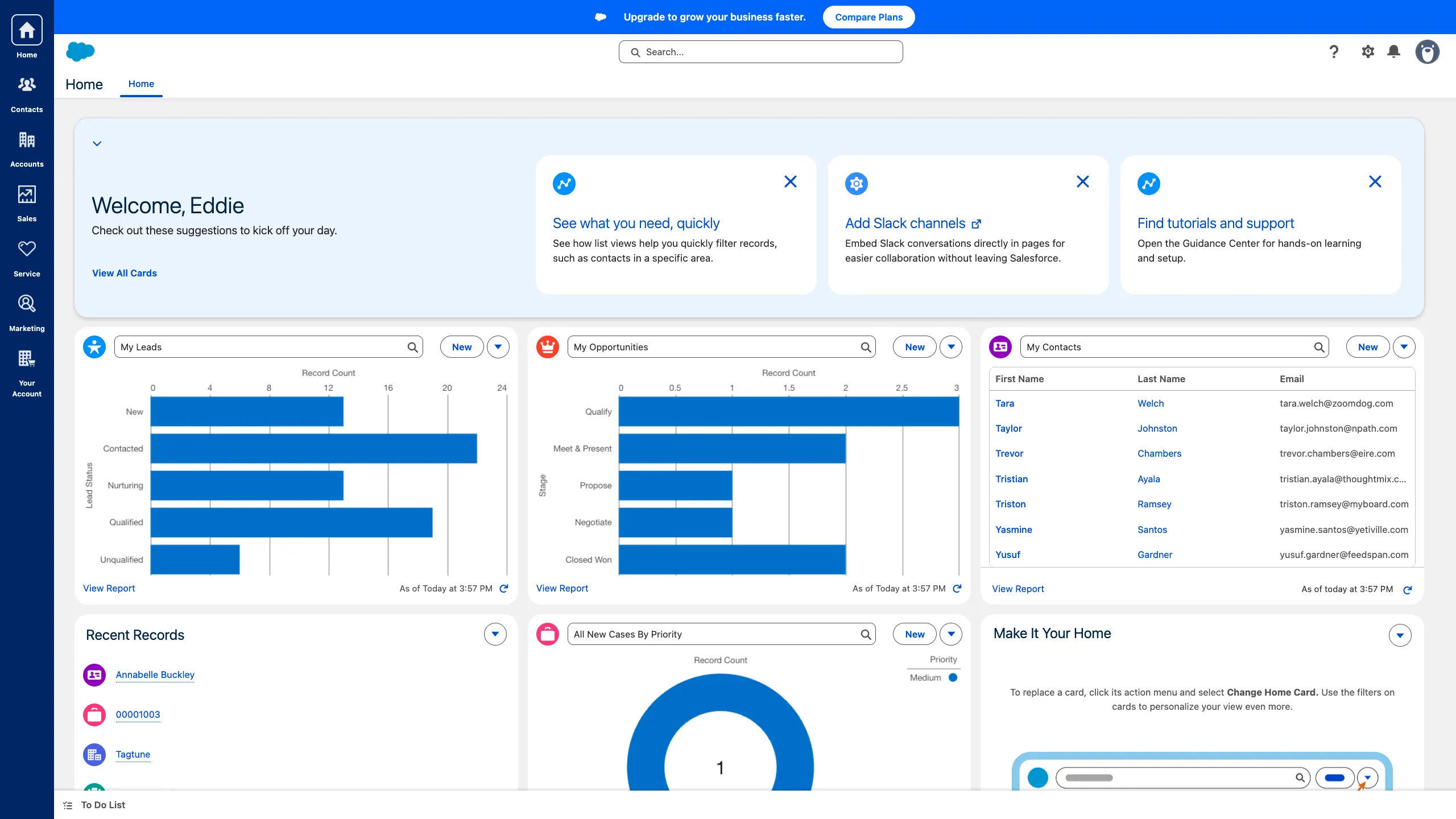Open the To Do List at the bottom
1456x819 pixels.
[103, 805]
